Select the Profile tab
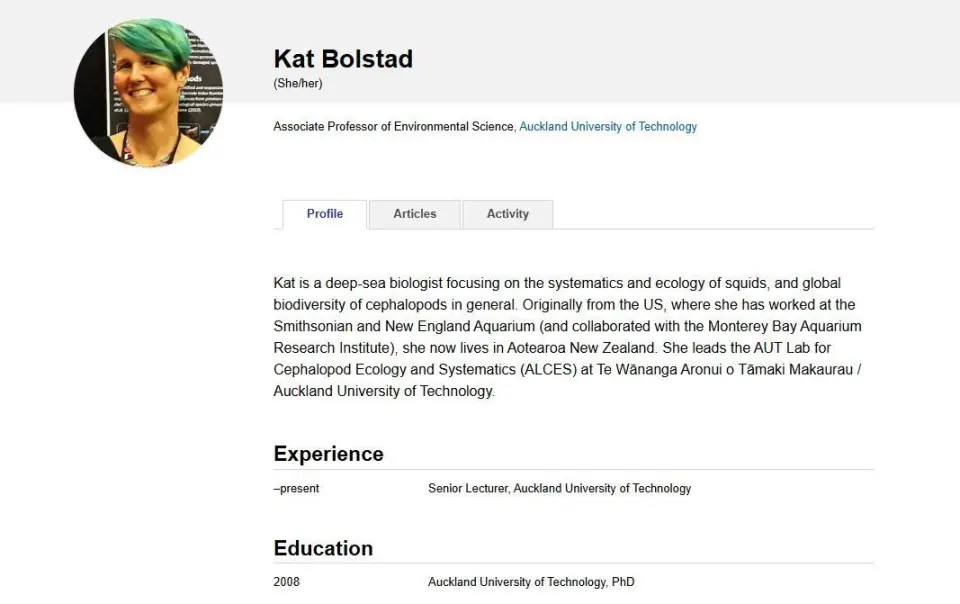The width and height of the screenshot is (960, 604). [x=324, y=214]
